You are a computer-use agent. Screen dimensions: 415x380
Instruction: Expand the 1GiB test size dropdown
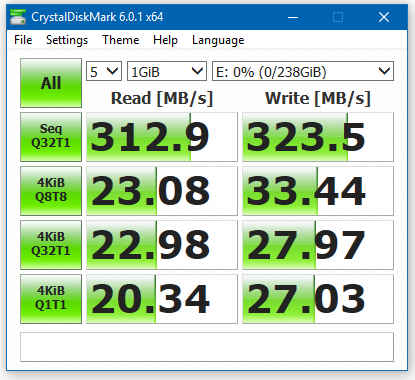167,71
